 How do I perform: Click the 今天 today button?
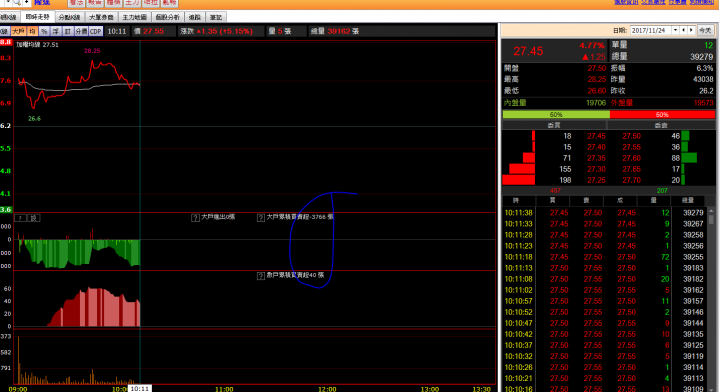click(x=705, y=30)
